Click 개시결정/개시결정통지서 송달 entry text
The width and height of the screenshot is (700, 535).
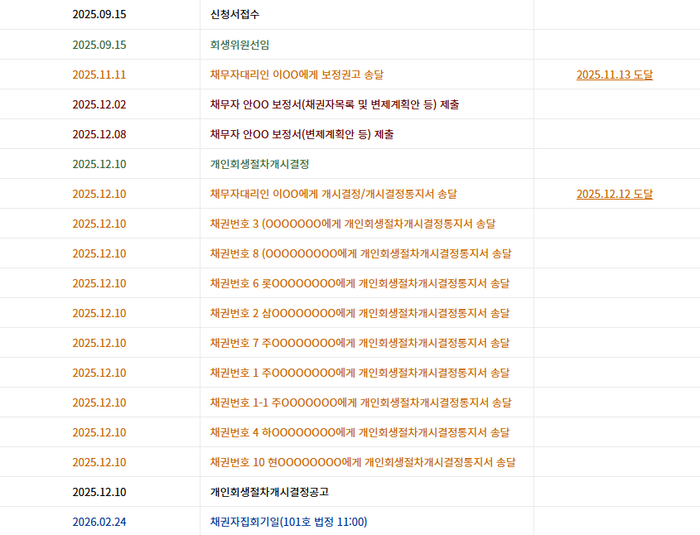point(333,194)
